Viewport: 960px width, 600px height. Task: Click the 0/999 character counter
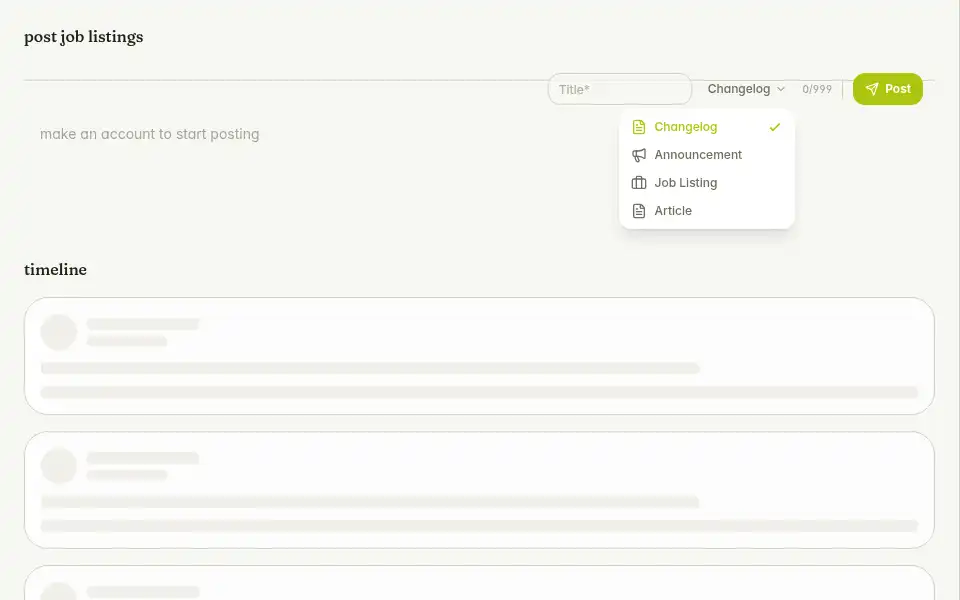click(817, 89)
